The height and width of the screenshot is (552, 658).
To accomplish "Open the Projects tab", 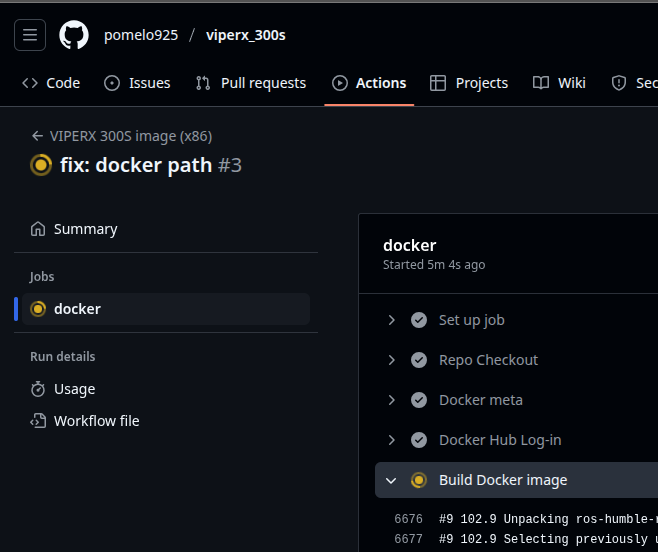I will pyautogui.click(x=469, y=83).
